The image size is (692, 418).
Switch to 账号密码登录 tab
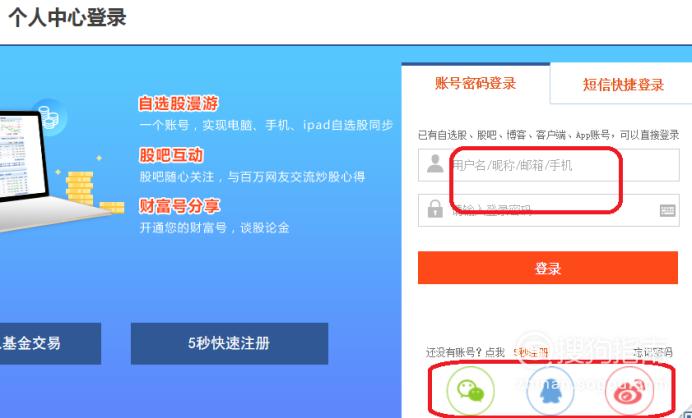pos(475,83)
